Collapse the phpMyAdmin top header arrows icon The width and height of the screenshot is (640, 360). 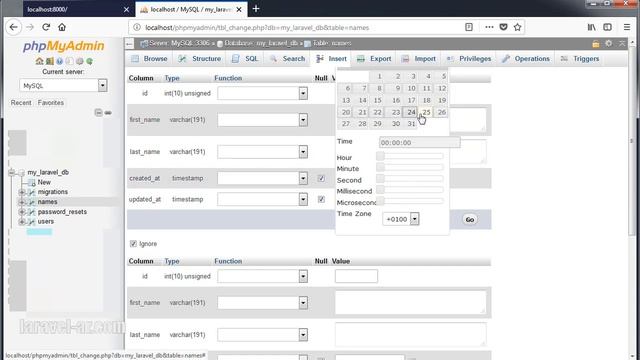click(622, 43)
